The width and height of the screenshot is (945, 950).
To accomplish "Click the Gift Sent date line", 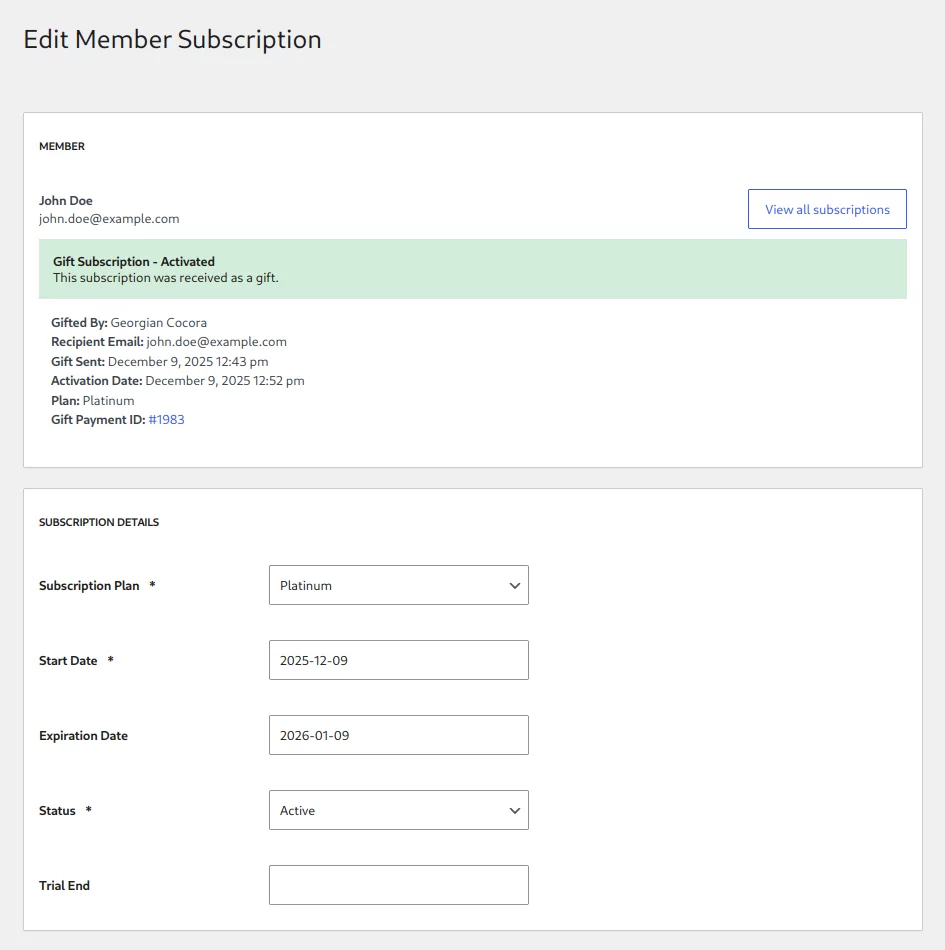I will click(159, 362).
